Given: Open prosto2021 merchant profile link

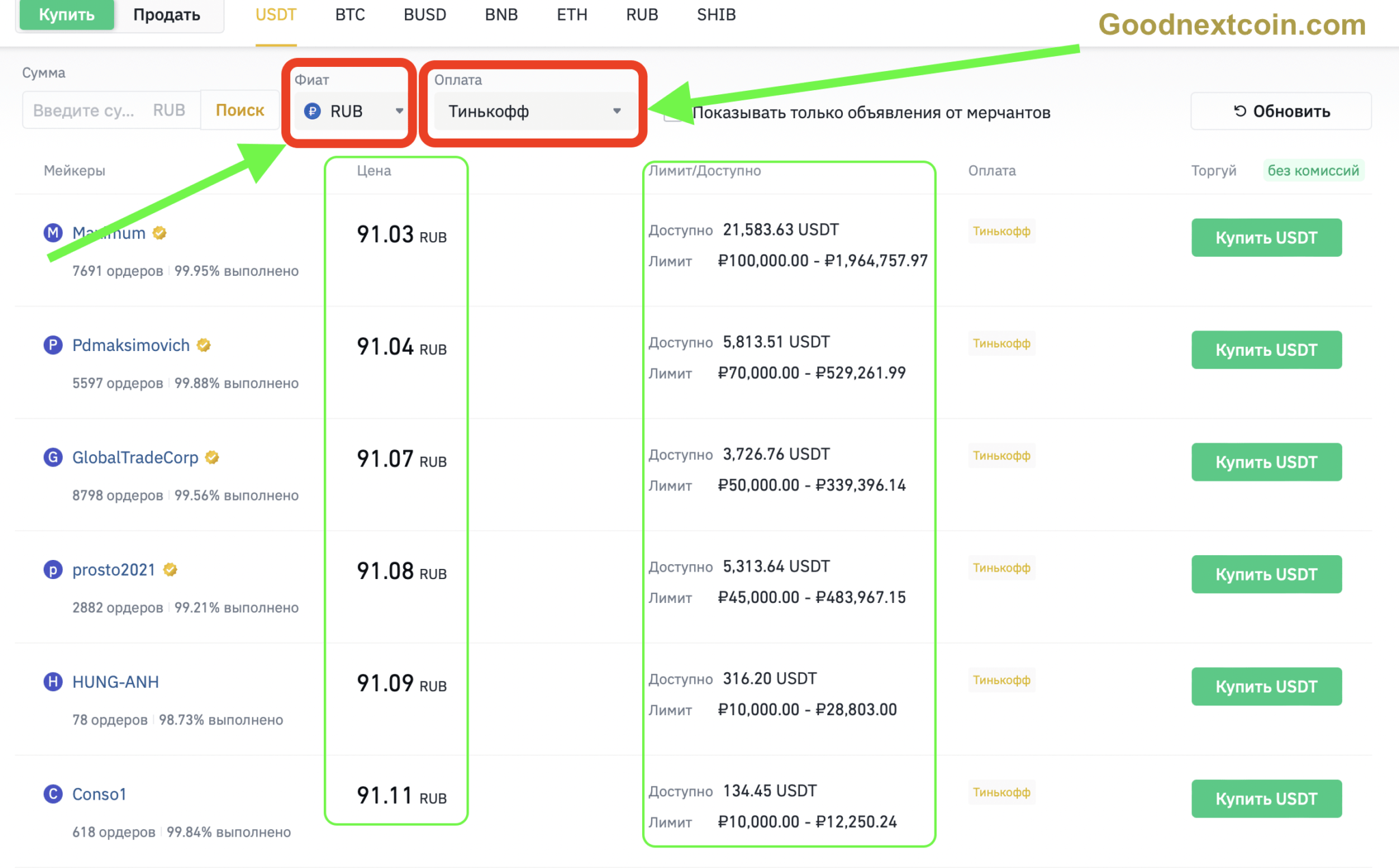Looking at the screenshot, I should click(114, 570).
